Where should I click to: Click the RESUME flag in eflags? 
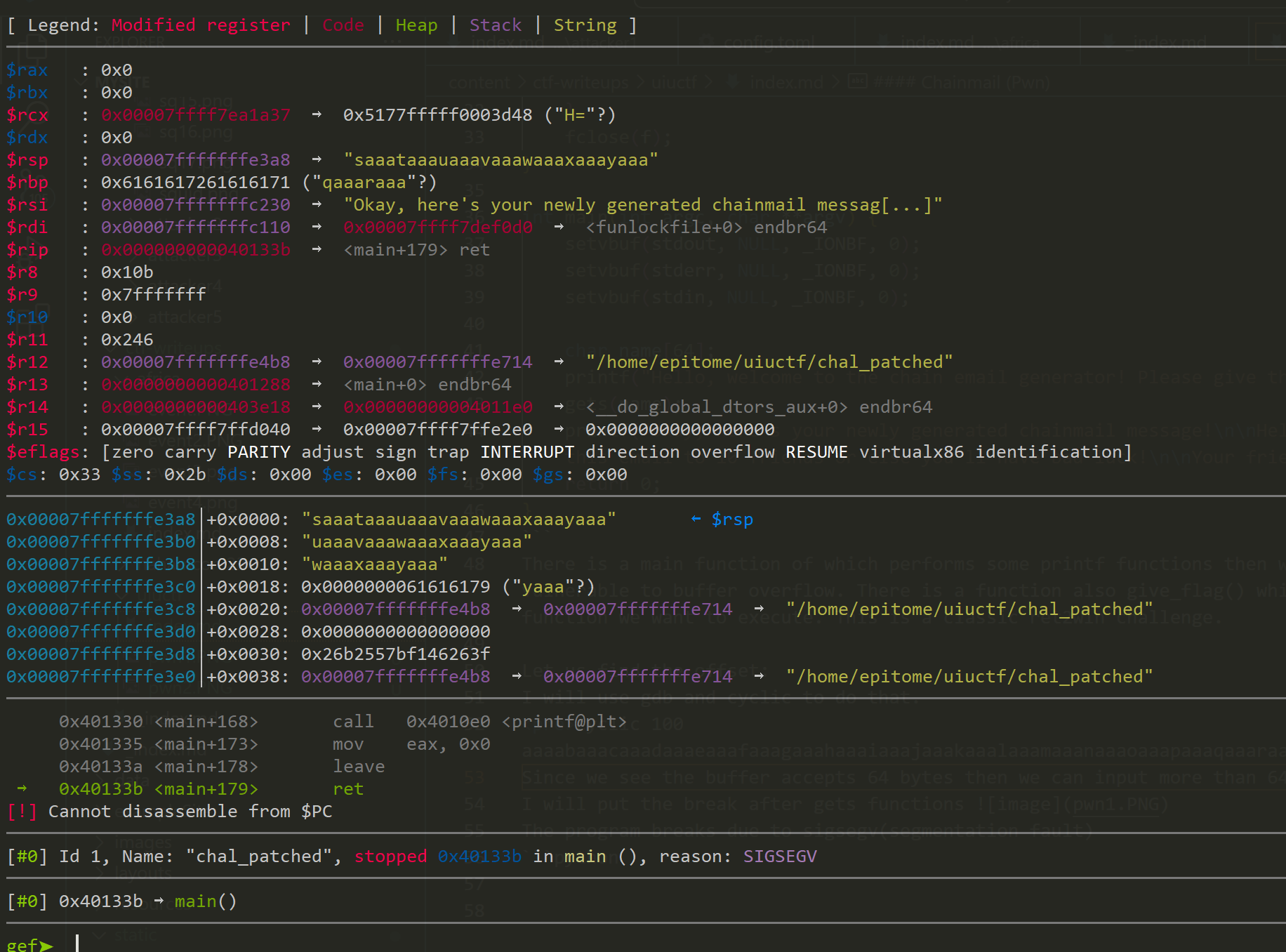point(817,452)
